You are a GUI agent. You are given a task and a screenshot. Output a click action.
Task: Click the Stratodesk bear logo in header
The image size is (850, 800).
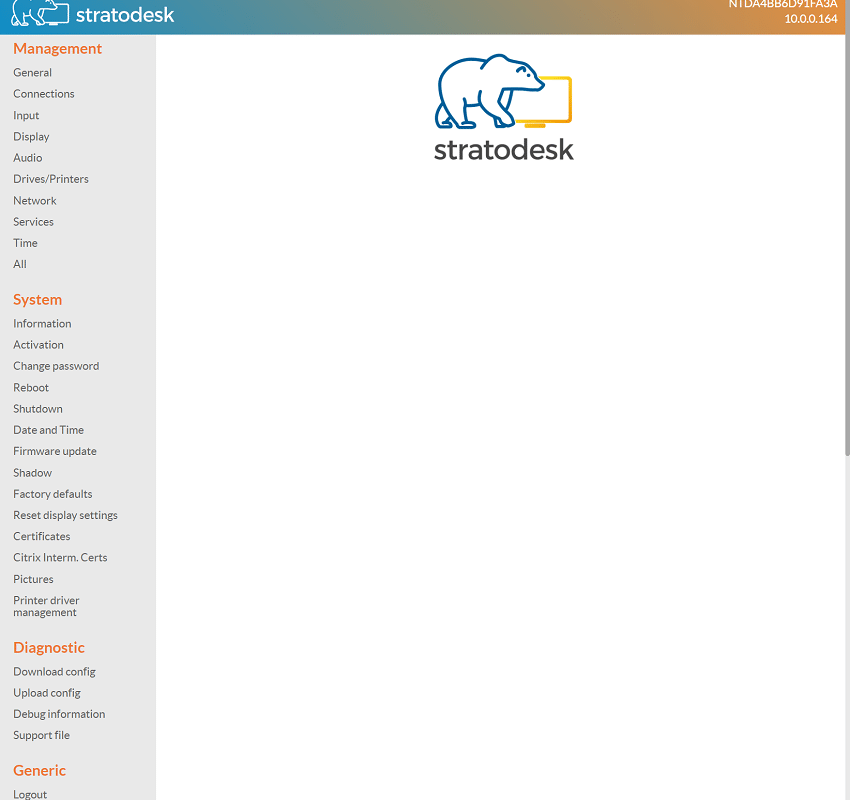40,12
